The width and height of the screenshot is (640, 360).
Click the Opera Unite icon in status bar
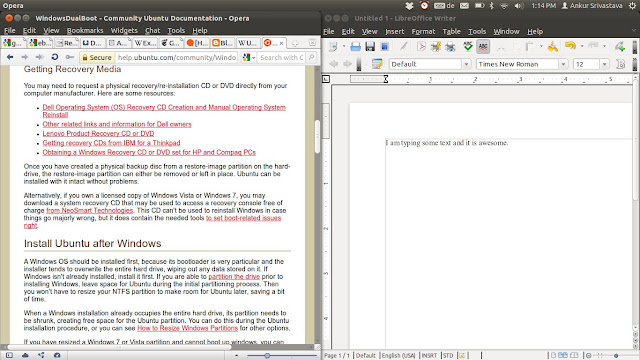(41, 356)
